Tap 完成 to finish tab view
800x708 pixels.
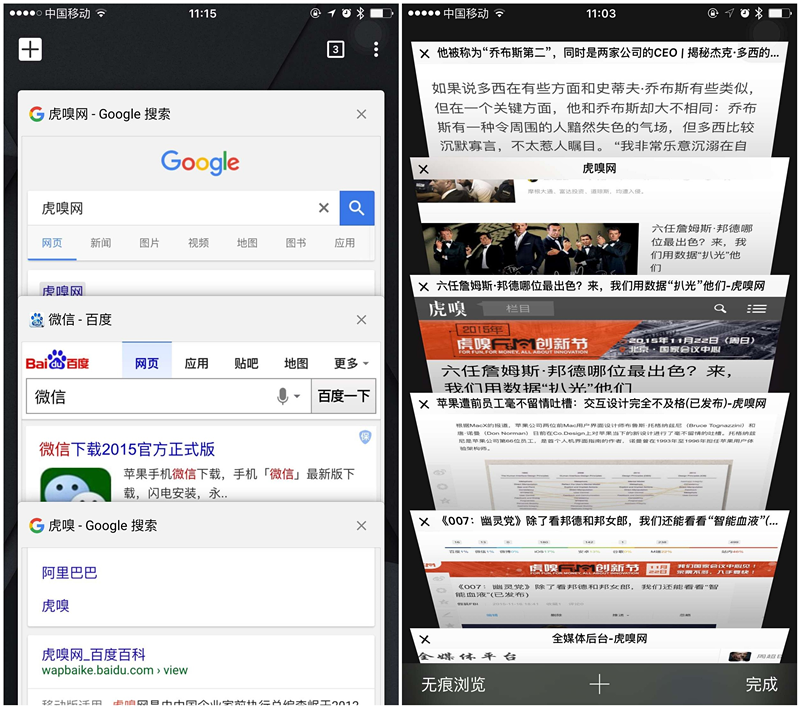tap(761, 685)
